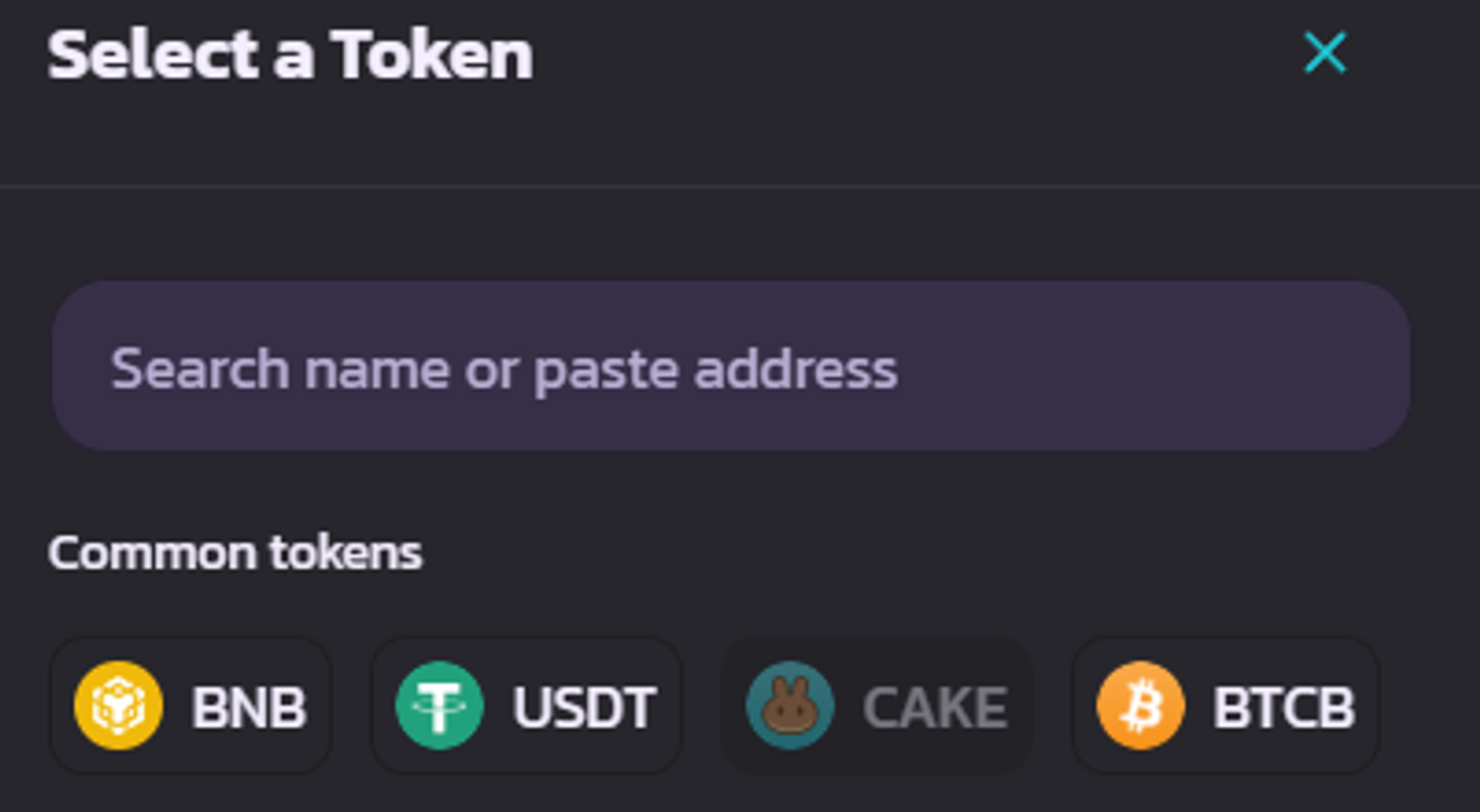Viewport: 1480px width, 812px height.
Task: Select the BNB text label
Action: [249, 707]
